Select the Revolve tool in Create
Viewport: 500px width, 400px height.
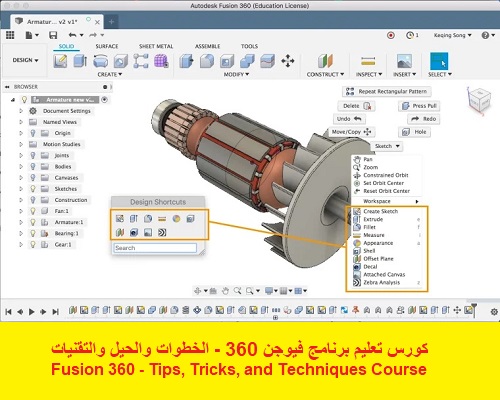100,61
